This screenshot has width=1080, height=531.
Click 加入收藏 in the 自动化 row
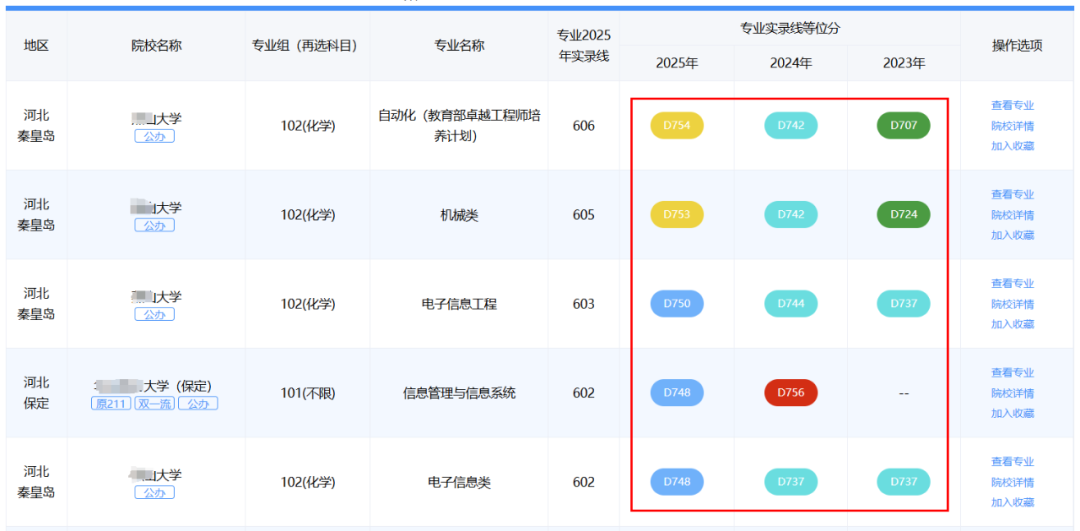pos(1012,146)
